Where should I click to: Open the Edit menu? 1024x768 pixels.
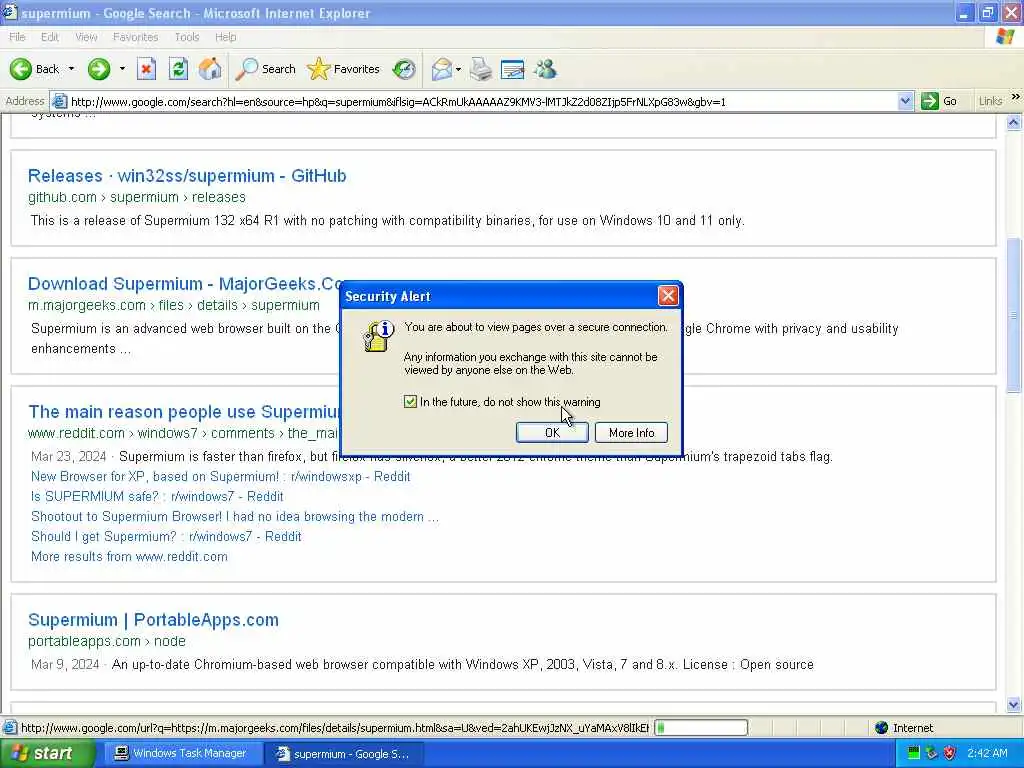50,37
